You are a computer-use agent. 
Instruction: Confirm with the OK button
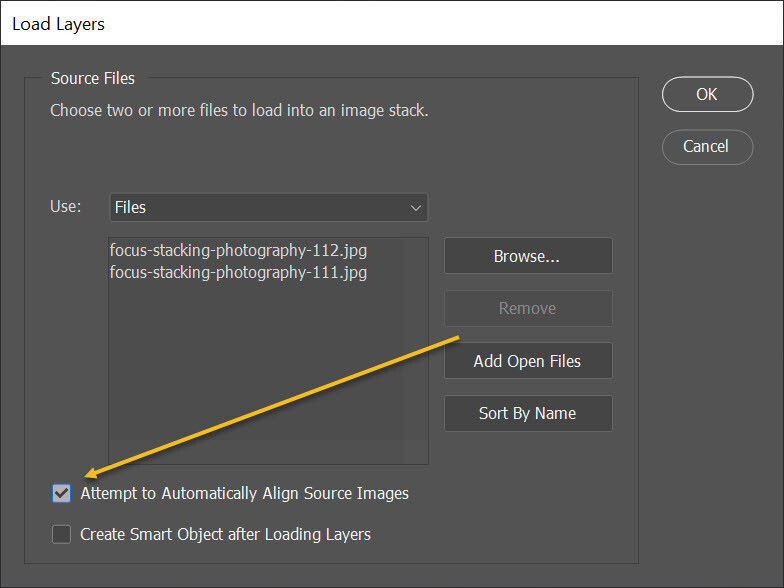(707, 94)
